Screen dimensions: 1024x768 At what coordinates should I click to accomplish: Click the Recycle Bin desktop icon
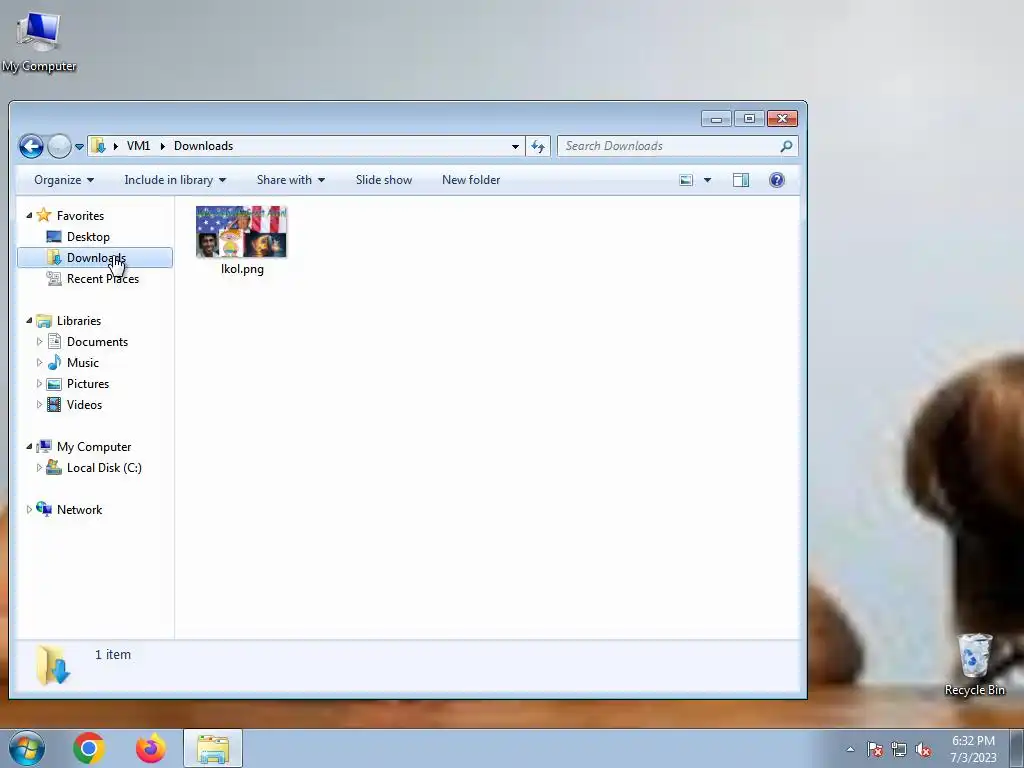(974, 664)
